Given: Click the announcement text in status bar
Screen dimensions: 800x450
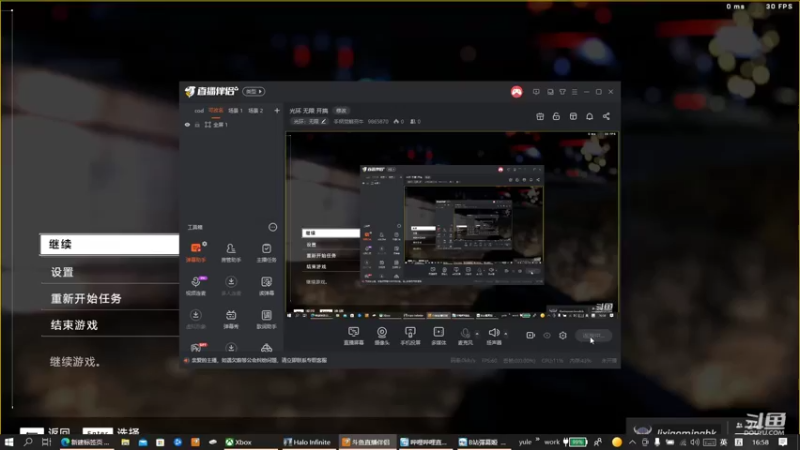Looking at the screenshot, I should pos(259,360).
